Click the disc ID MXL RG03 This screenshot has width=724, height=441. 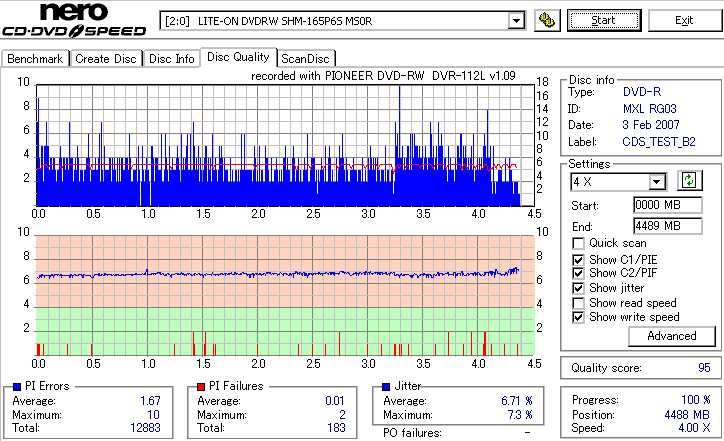click(x=650, y=109)
